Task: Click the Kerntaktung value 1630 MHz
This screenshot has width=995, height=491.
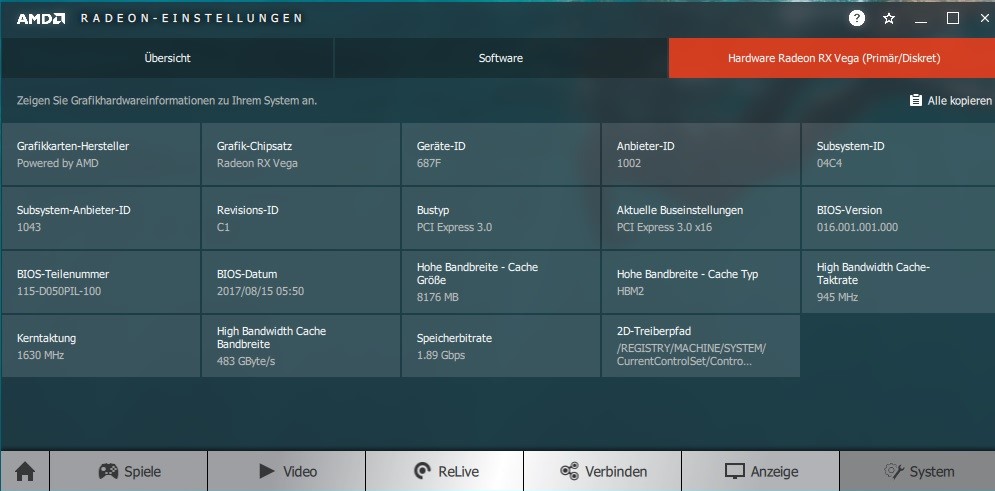Action: click(x=41, y=355)
